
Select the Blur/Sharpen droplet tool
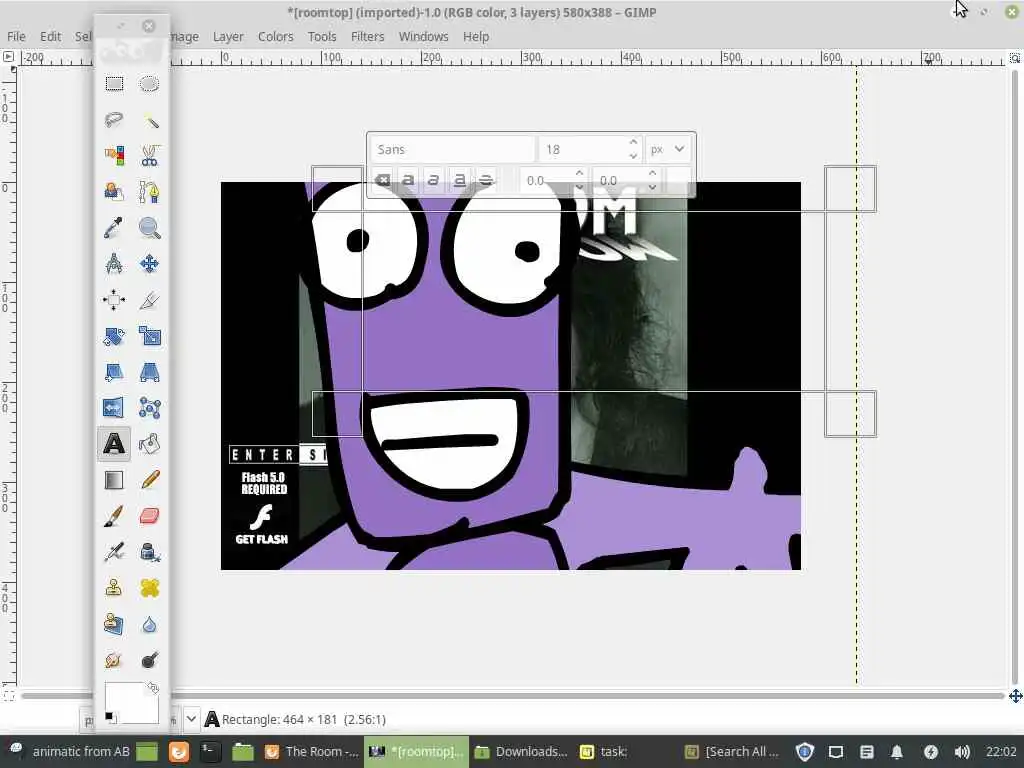tap(150, 624)
